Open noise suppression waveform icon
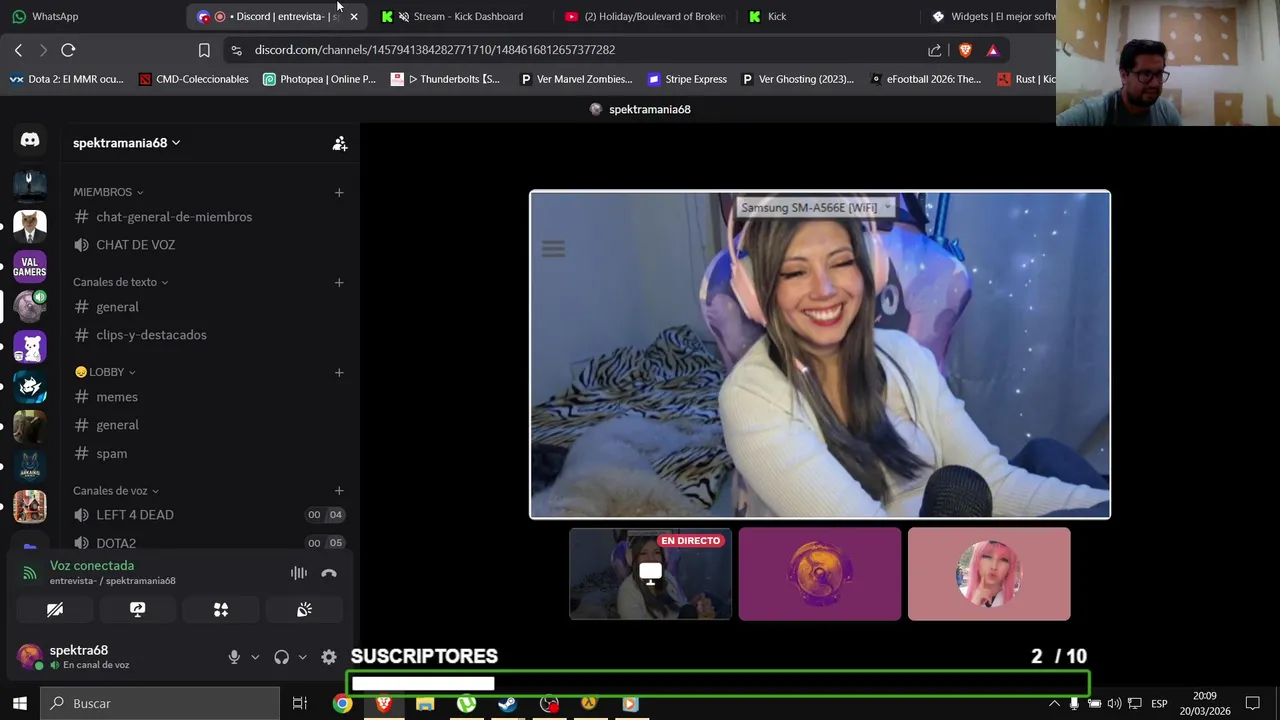Viewport: 1280px width, 720px height. coord(298,573)
